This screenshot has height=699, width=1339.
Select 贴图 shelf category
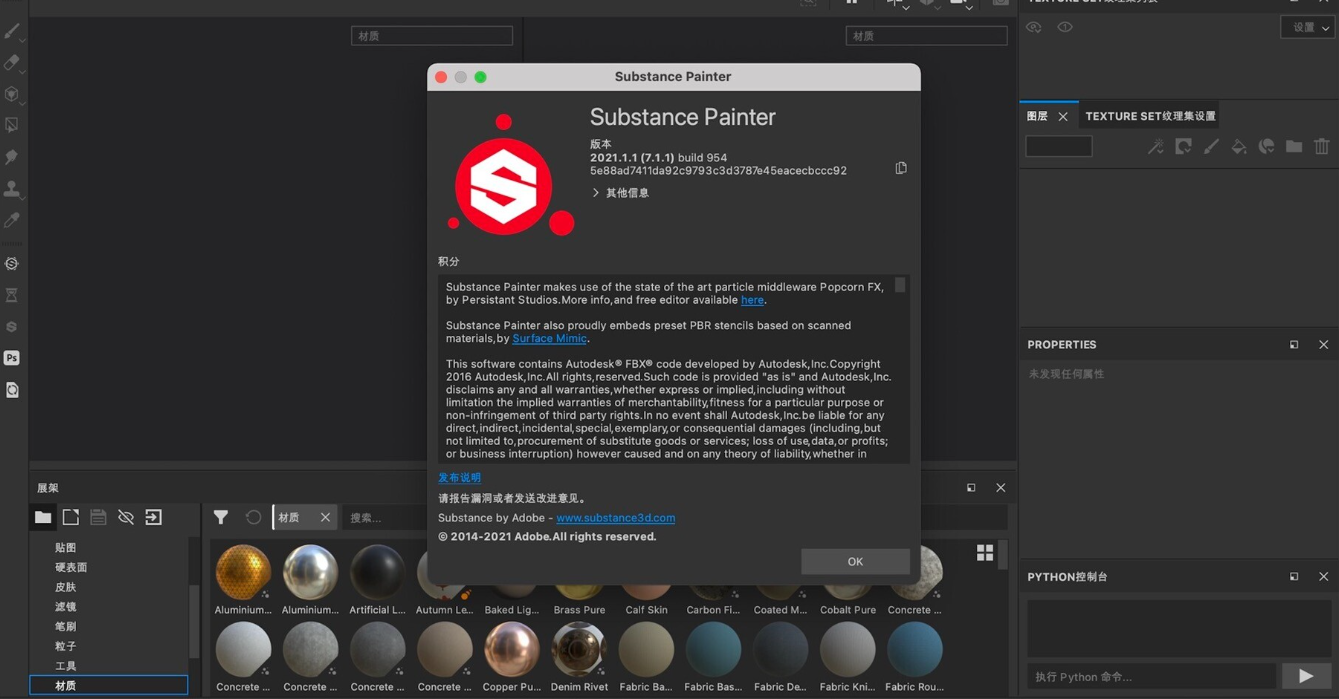tap(66, 548)
